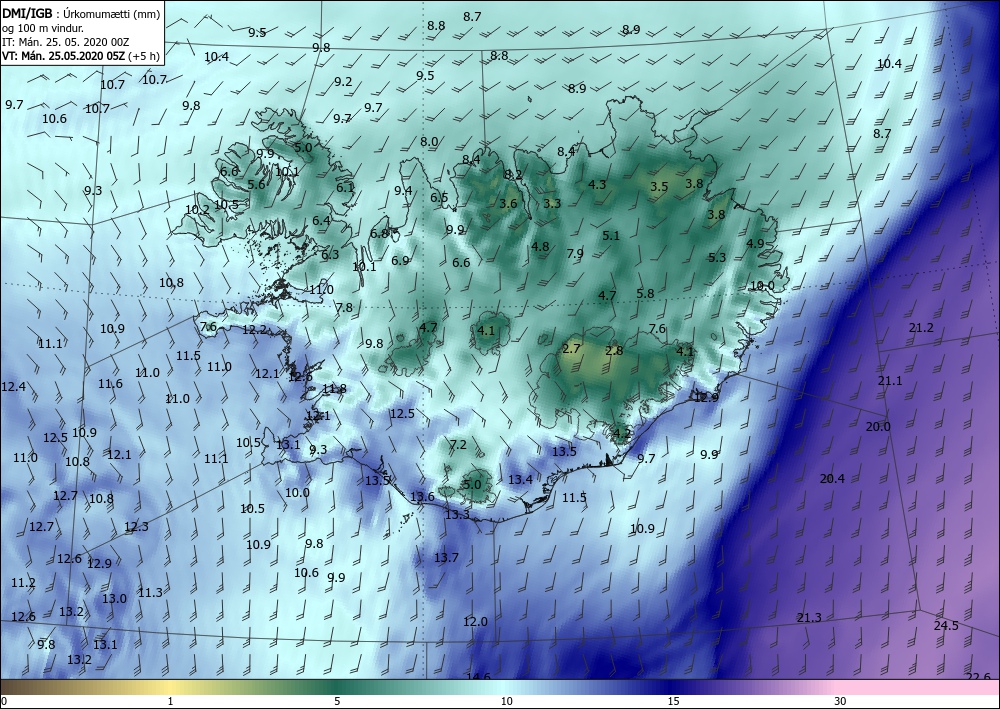Image resolution: width=1000 pixels, height=709 pixels.
Task: Click the map value 6.1
Action: (345, 187)
